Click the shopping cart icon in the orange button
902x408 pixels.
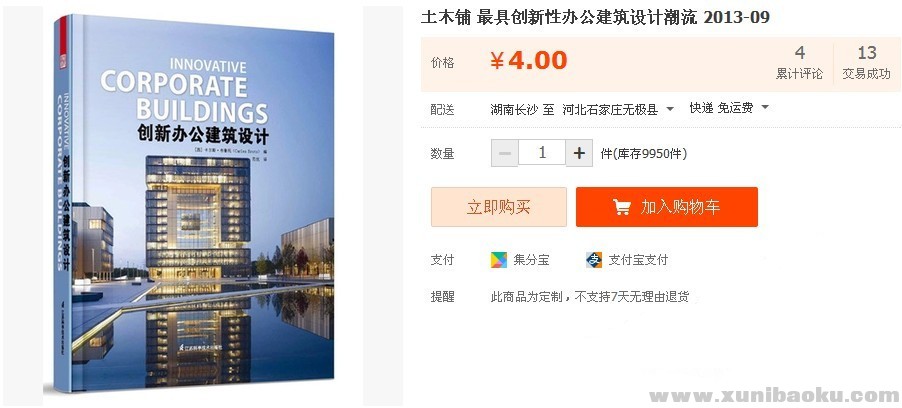(x=621, y=207)
